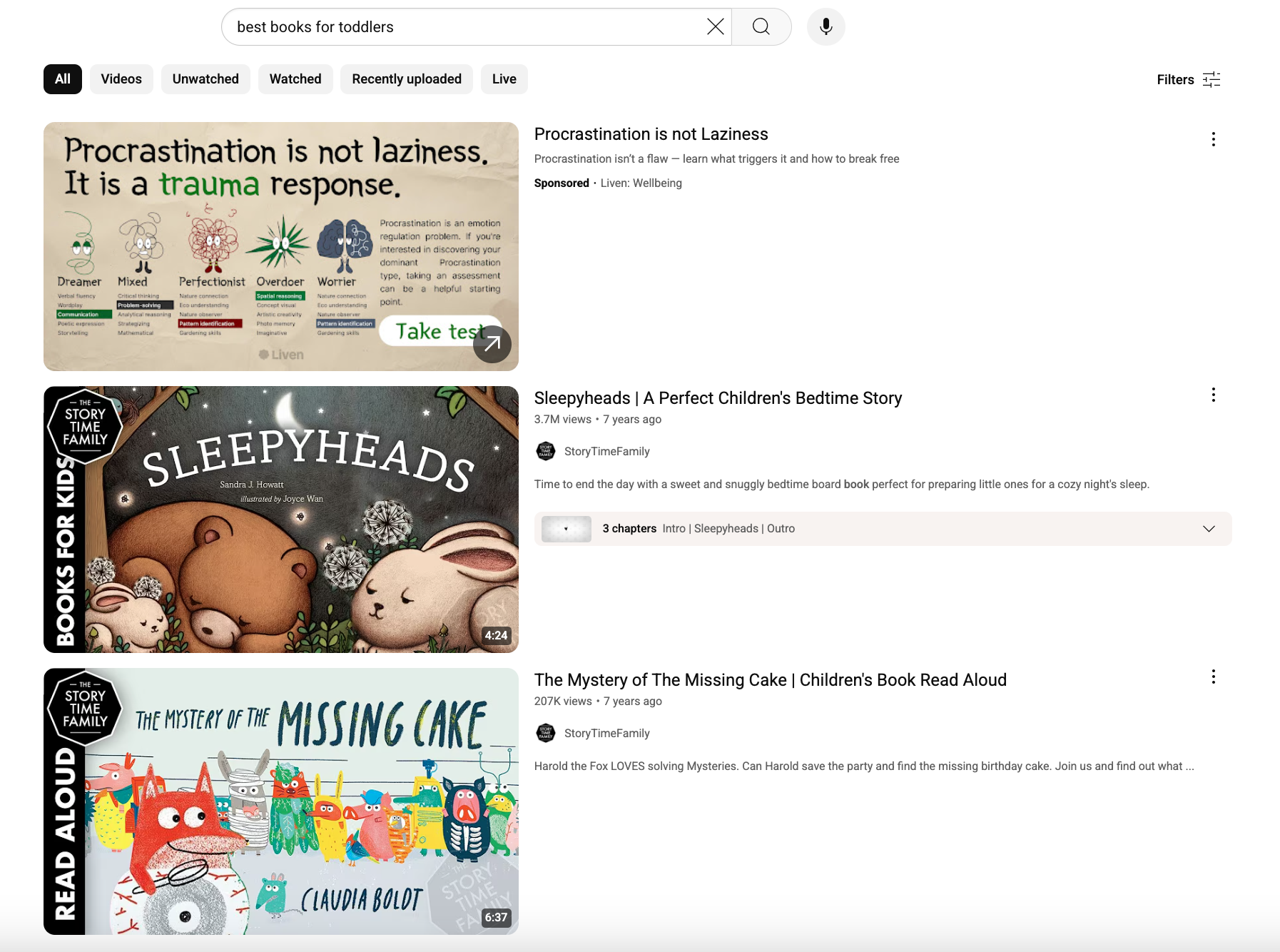Select the All filter chip

[63, 79]
